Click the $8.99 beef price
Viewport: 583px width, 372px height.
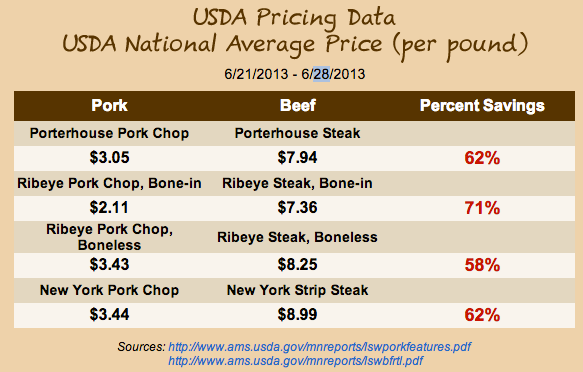click(x=297, y=314)
